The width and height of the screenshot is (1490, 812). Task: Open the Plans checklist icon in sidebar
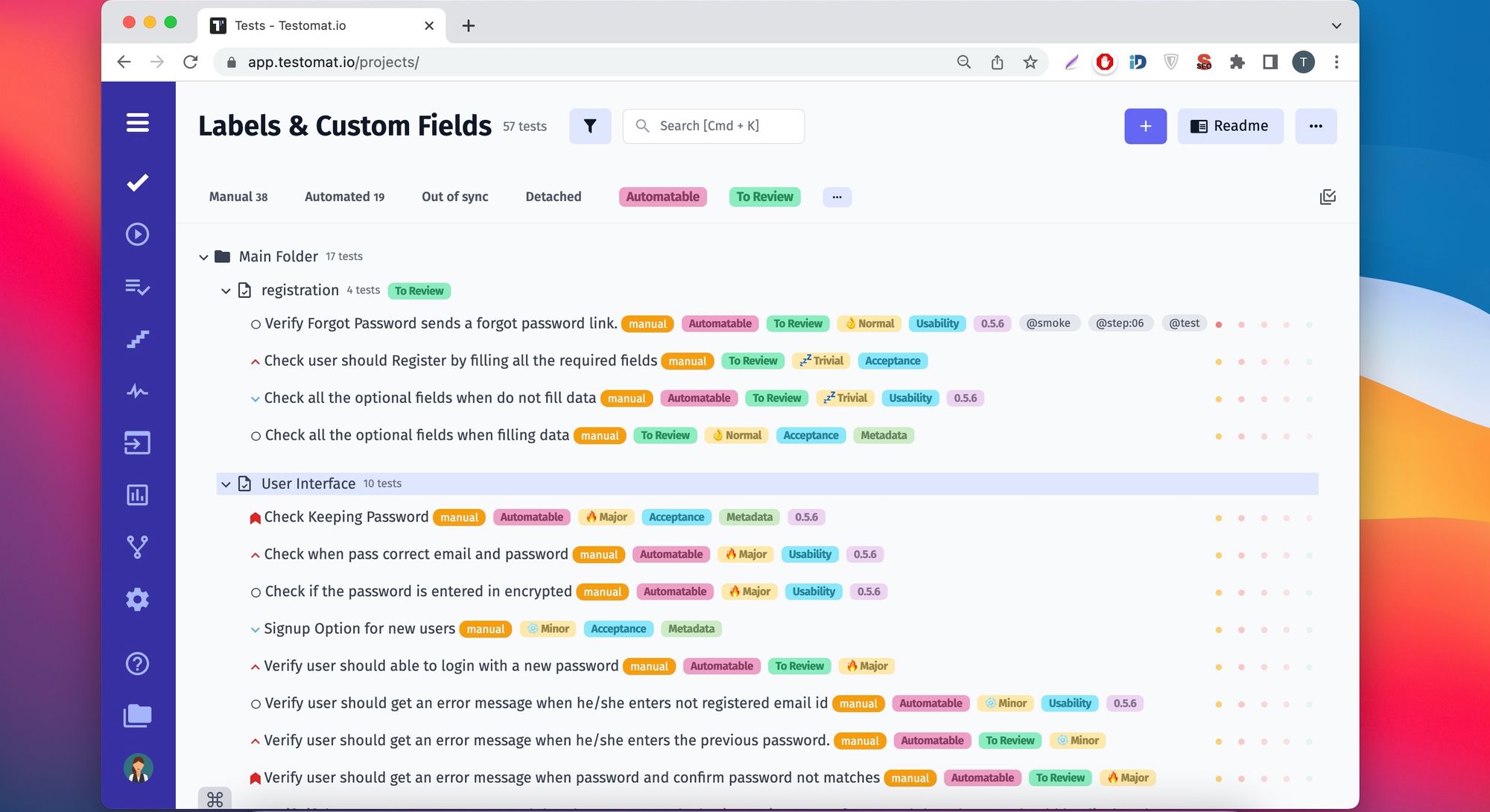pos(138,287)
